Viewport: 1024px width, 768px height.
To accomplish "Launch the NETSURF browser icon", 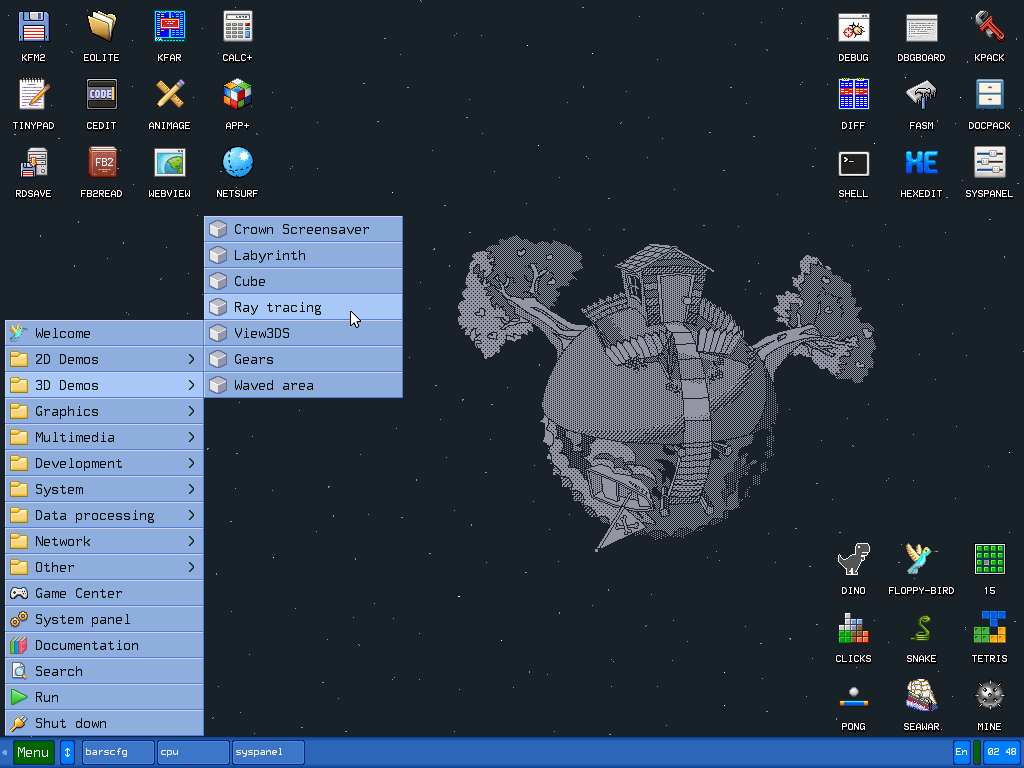I will [237, 163].
